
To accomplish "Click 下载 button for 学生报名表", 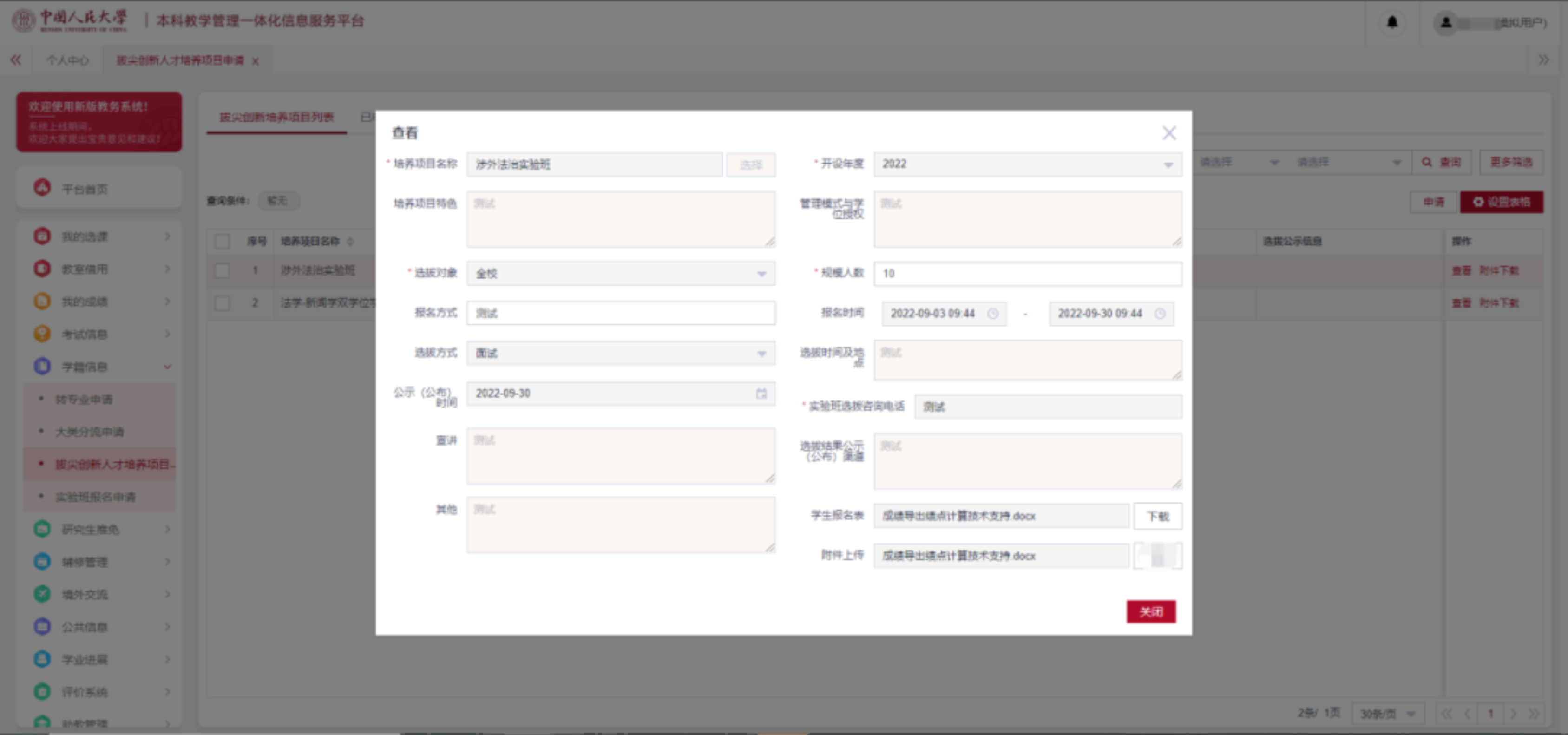I will [1157, 516].
